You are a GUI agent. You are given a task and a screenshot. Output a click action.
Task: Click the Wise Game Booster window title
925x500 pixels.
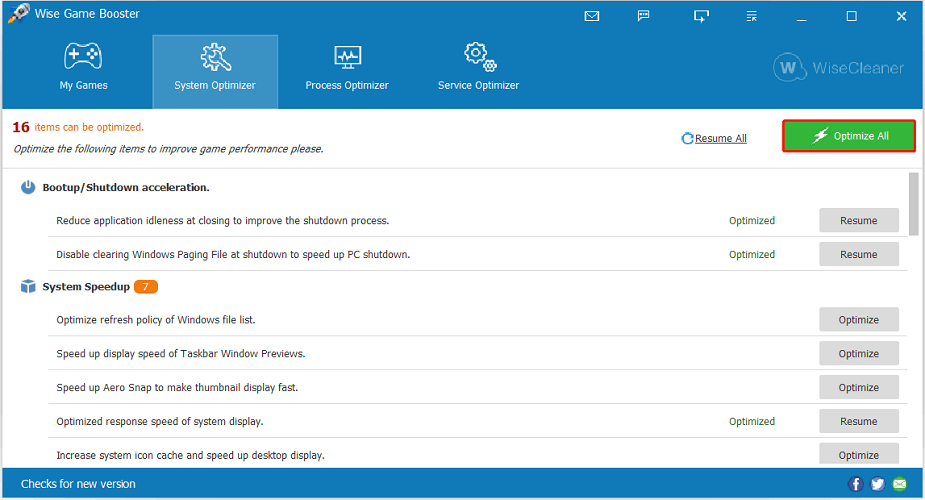(87, 14)
